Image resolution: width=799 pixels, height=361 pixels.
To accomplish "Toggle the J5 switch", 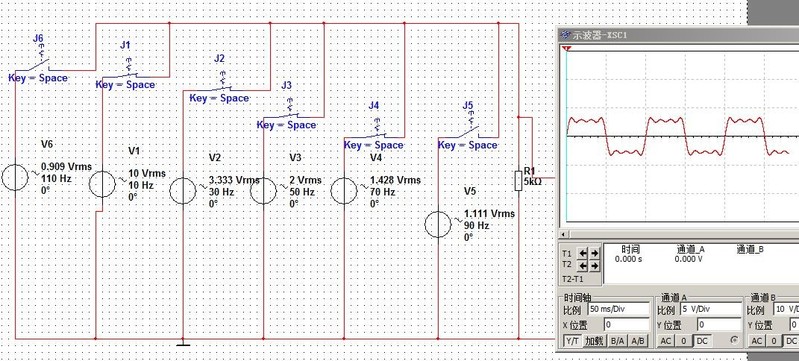I will click(469, 132).
